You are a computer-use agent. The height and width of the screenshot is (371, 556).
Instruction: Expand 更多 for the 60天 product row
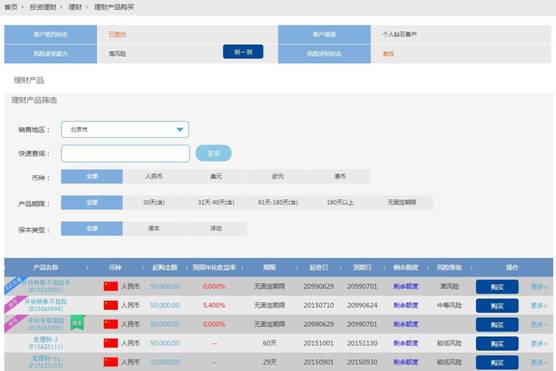click(539, 343)
